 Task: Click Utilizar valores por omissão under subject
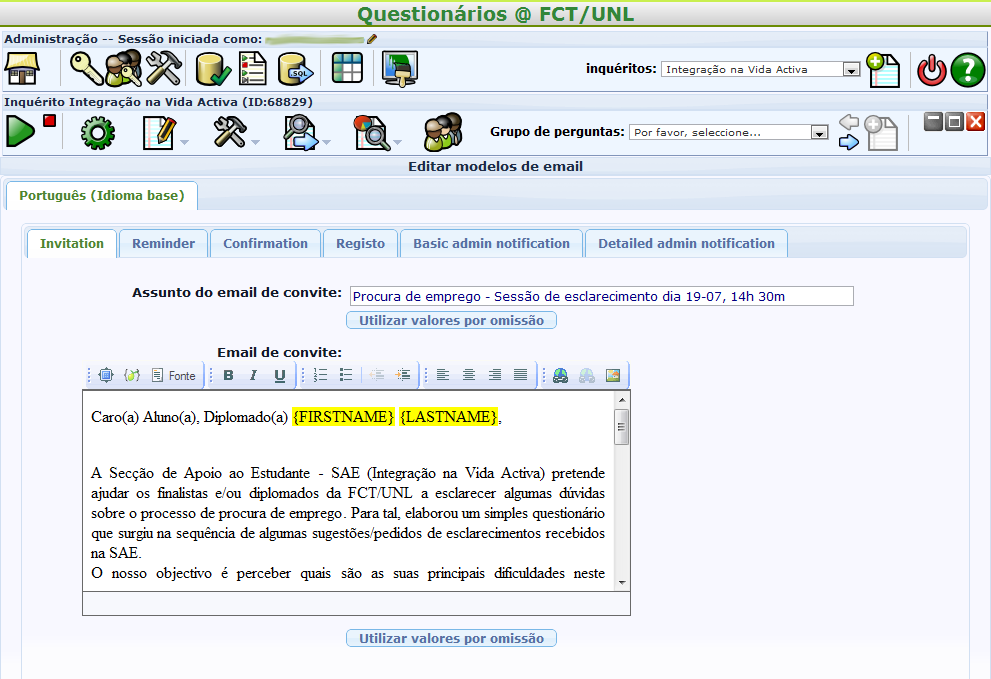point(451,321)
